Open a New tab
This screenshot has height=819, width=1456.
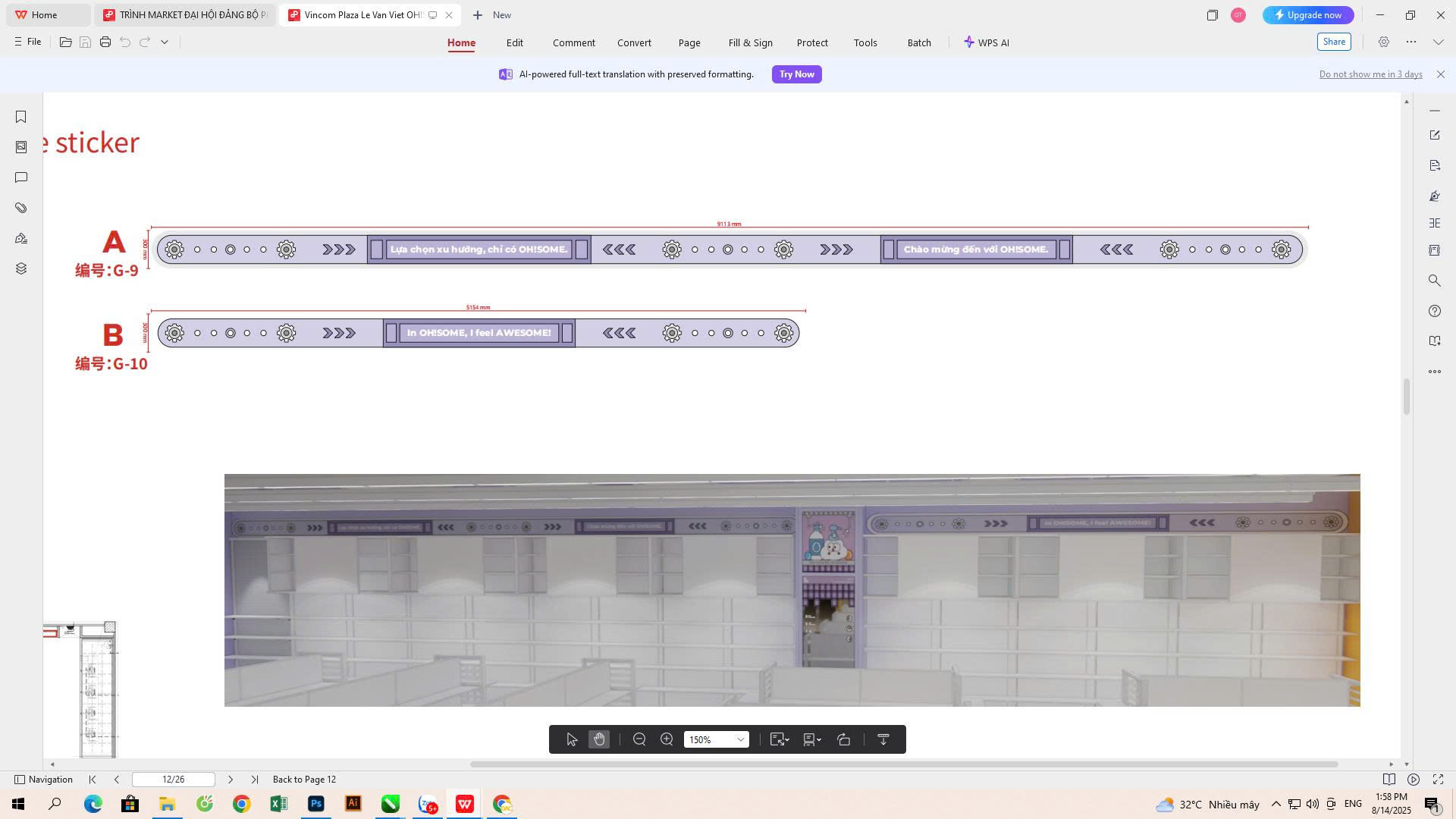click(x=492, y=15)
